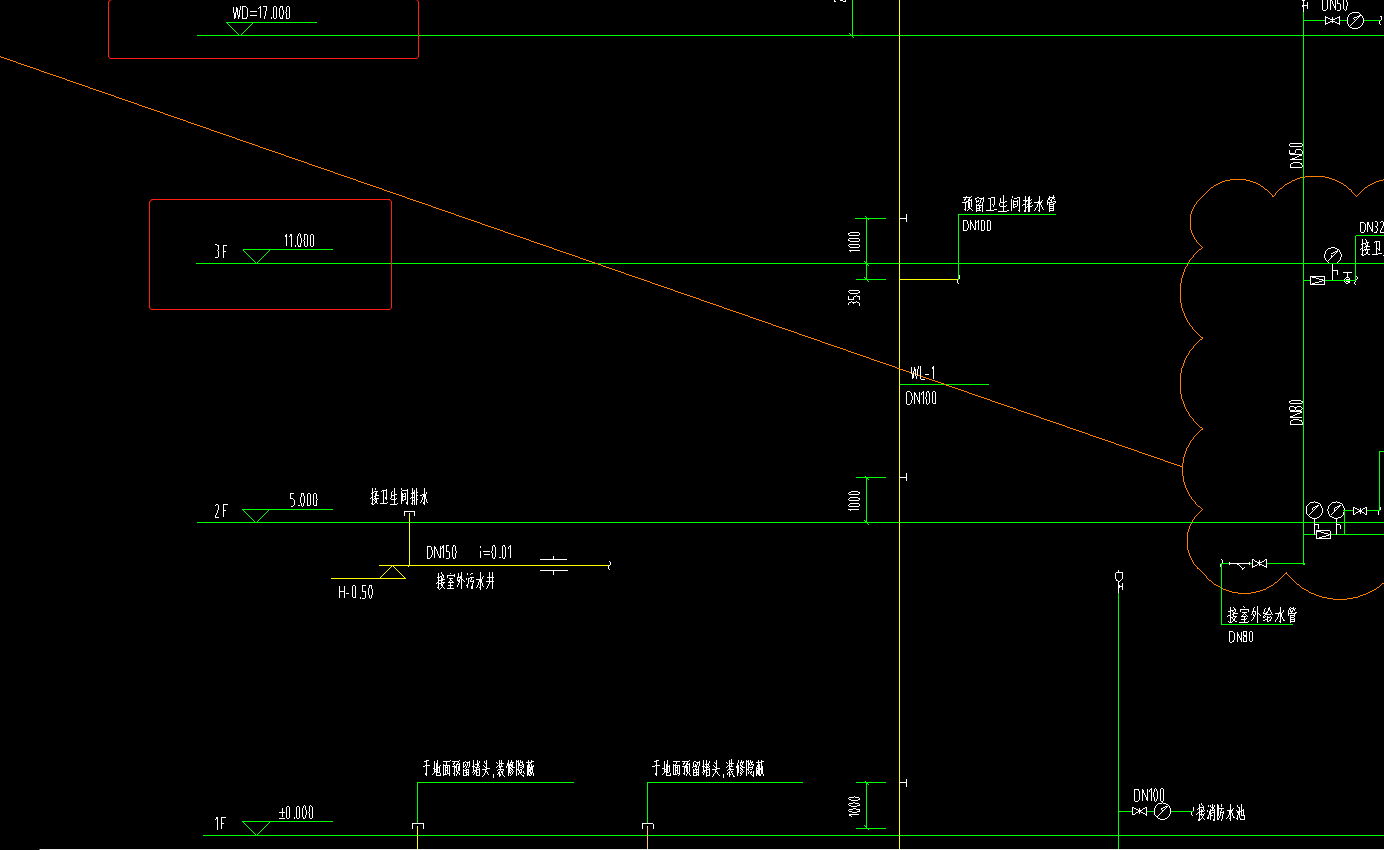Screen dimensions: 1384x850
Task: Select the 1000 dimension above 1F line
Action: pos(855,806)
